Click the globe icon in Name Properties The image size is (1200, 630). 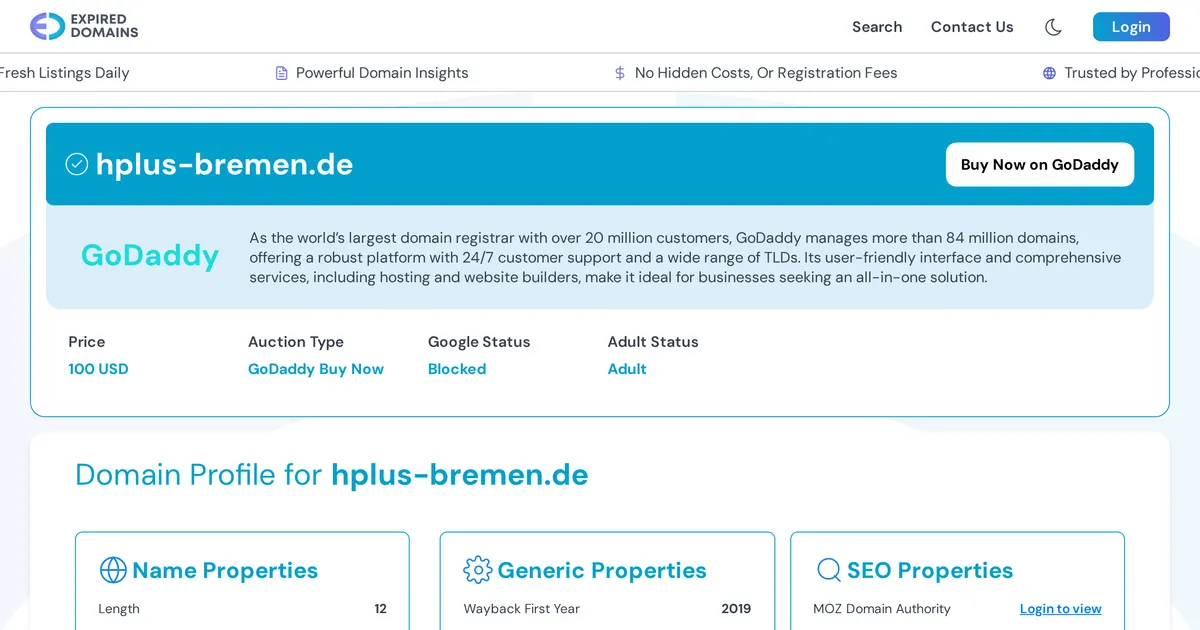point(113,570)
